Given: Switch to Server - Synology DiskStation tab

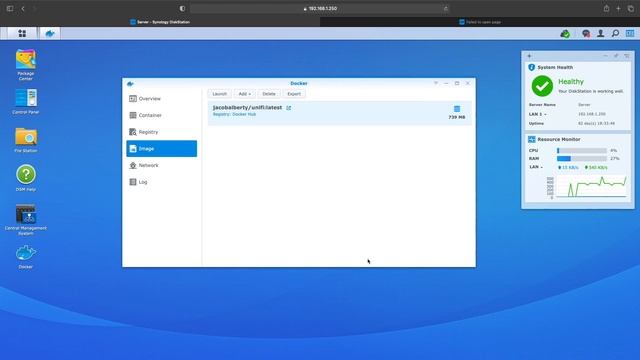Looking at the screenshot, I should pyautogui.click(x=160, y=22).
